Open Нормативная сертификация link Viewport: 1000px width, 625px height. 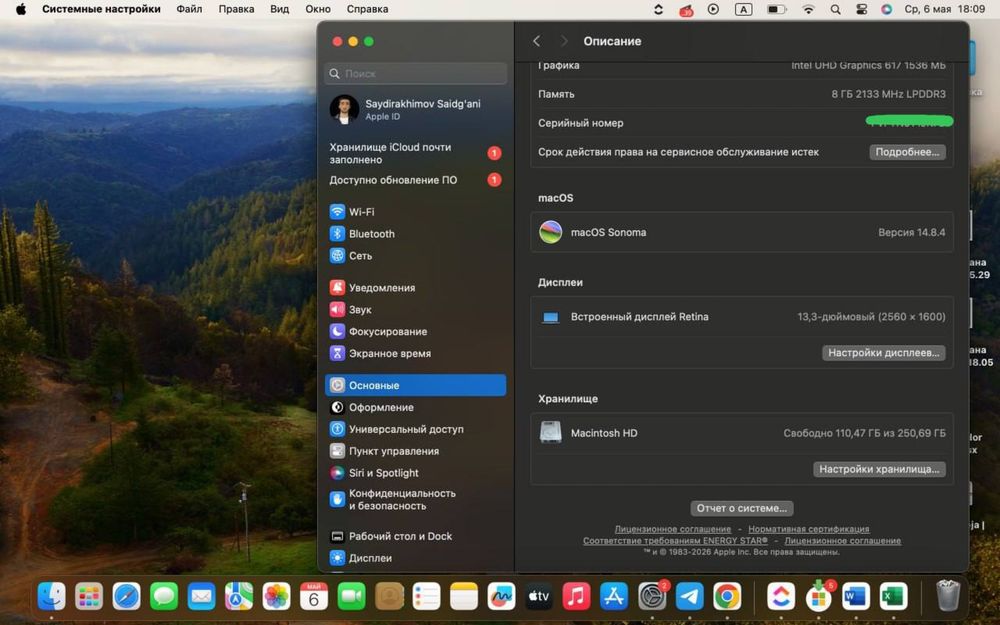[x=809, y=529]
